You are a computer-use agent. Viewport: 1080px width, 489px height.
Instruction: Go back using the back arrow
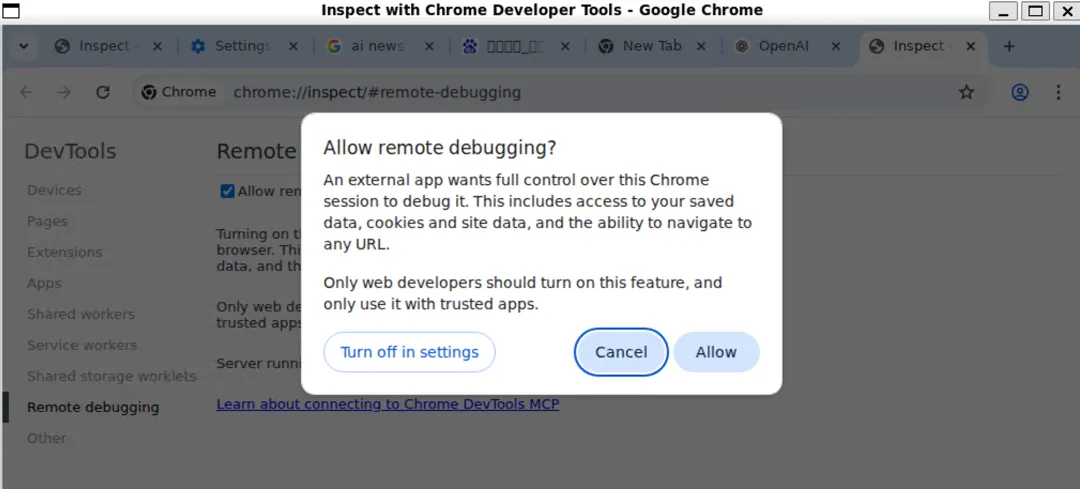click(26, 92)
